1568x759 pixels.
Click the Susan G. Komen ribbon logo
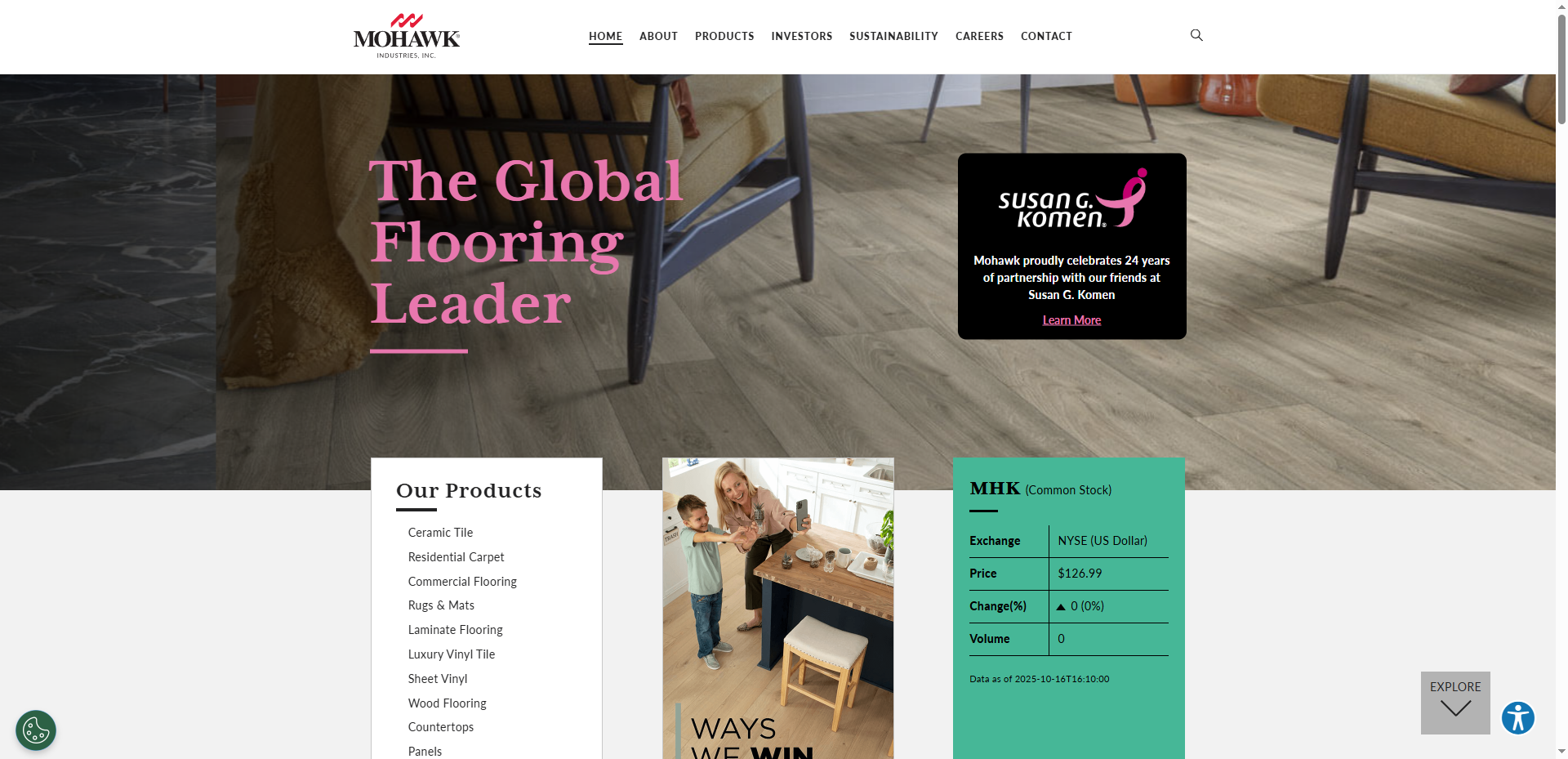pos(1072,199)
